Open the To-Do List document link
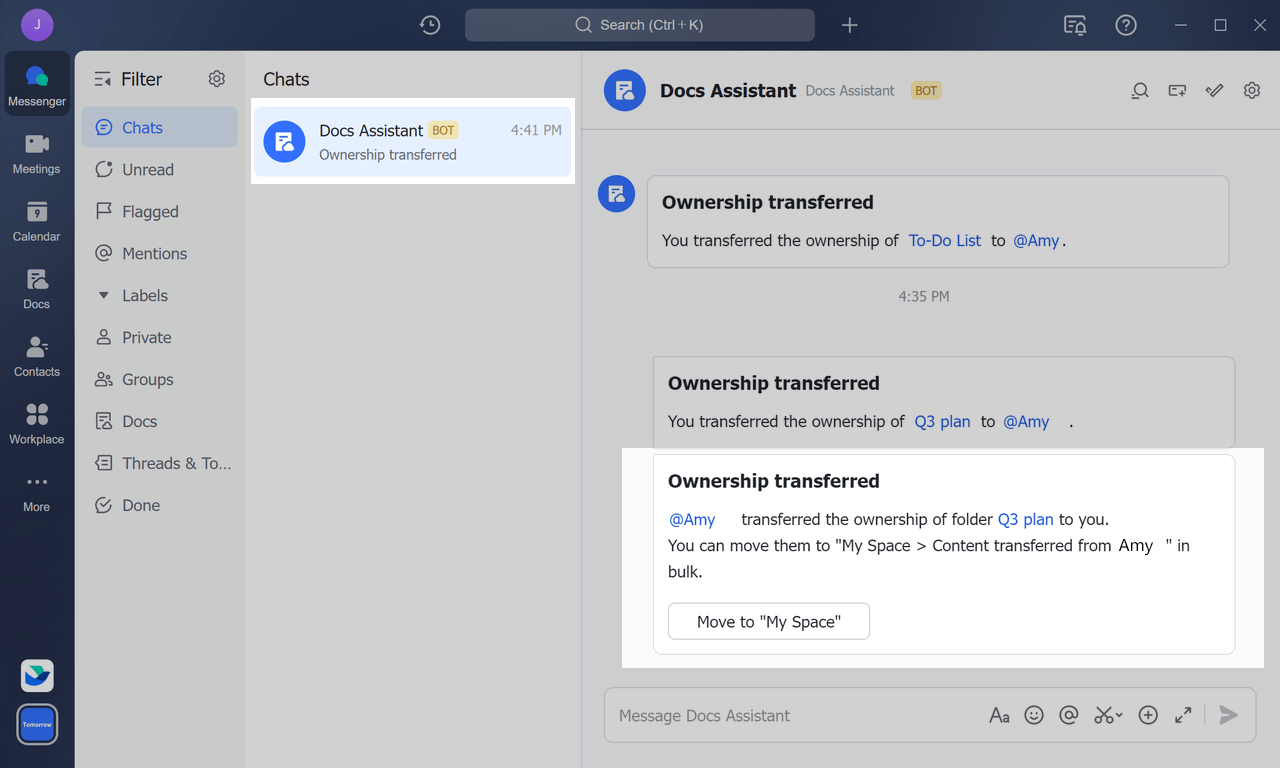Image resolution: width=1280 pixels, height=768 pixels. (944, 241)
